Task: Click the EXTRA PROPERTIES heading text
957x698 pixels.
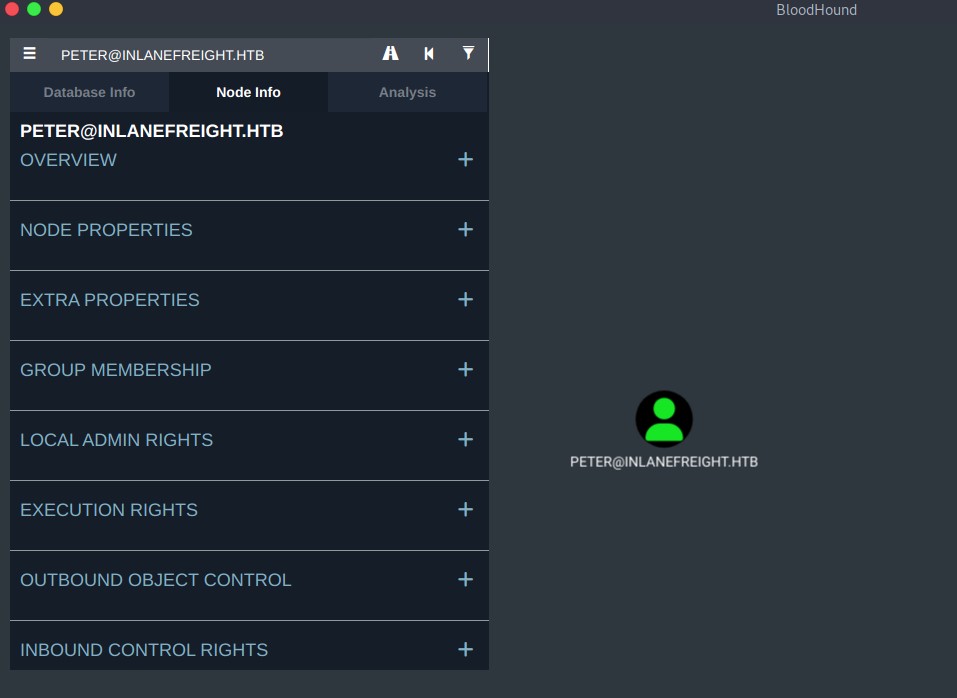Action: click(x=110, y=300)
